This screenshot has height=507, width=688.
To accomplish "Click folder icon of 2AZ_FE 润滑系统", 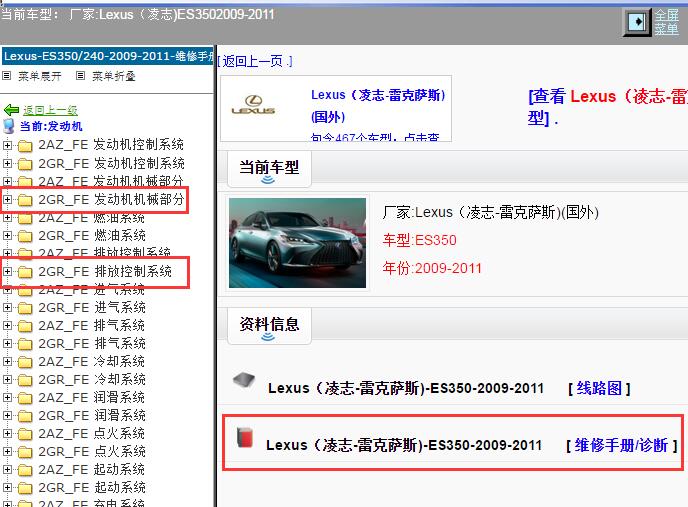I will point(25,398).
